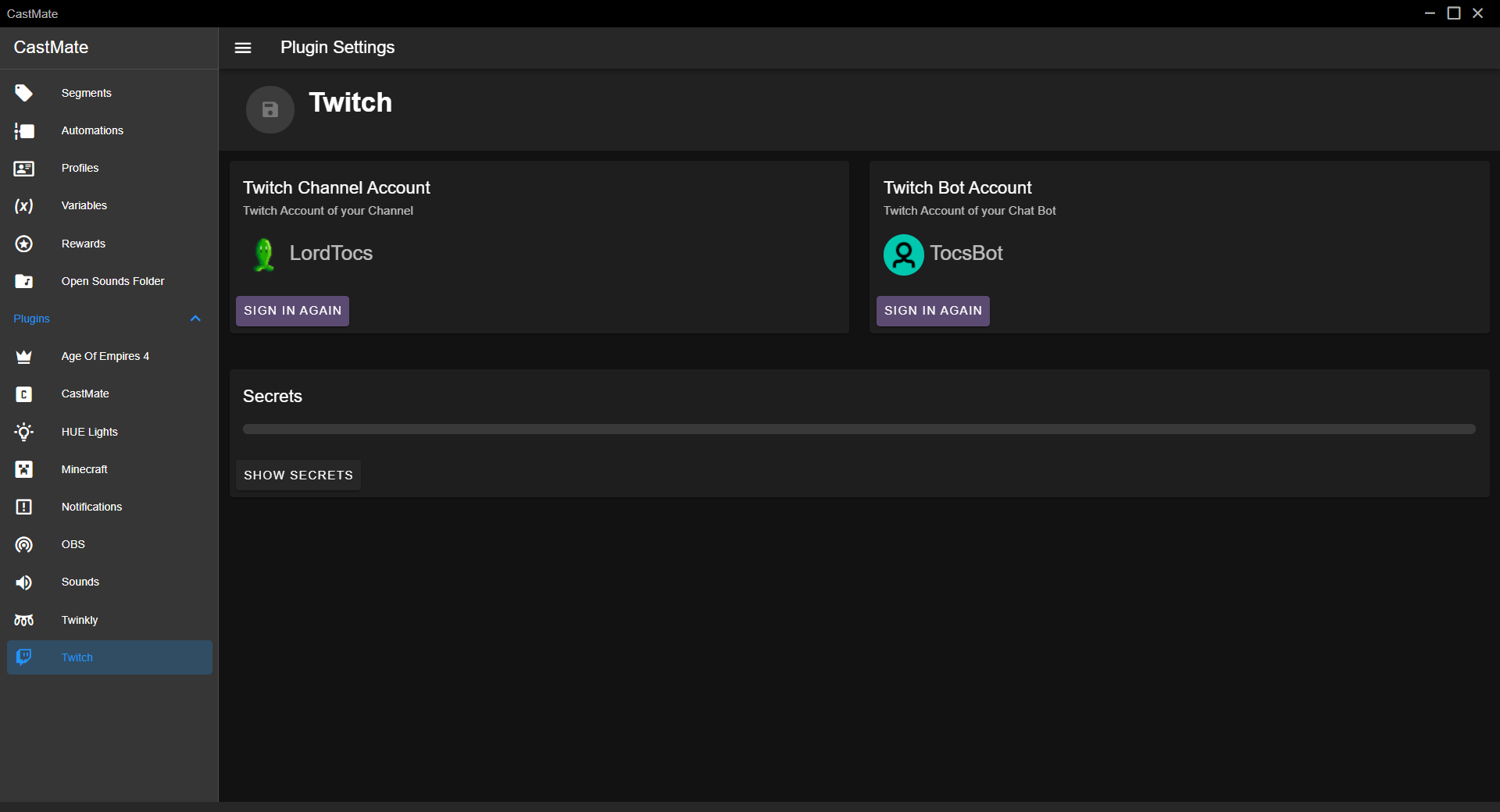
Task: Open Rewards from the sidebar
Action: pos(109,244)
